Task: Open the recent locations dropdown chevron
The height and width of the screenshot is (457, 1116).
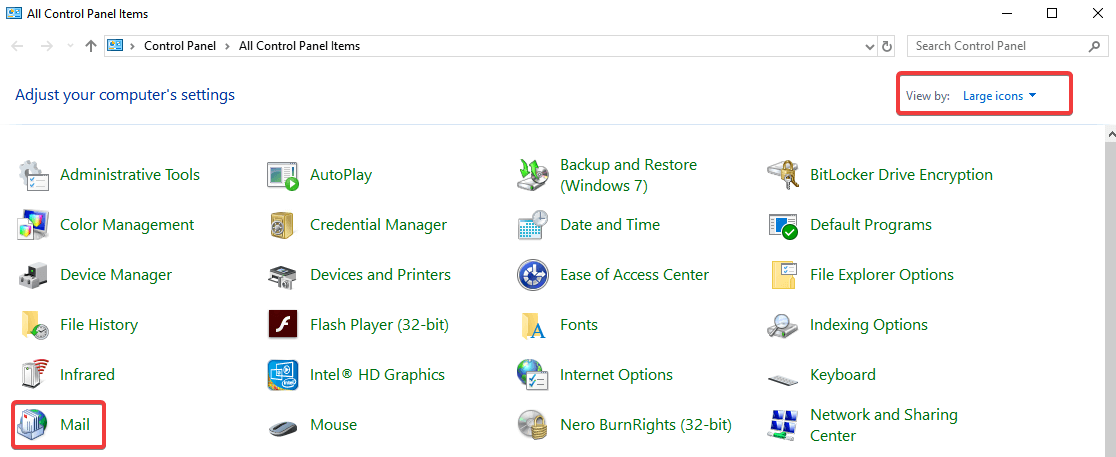Action: pyautogui.click(x=70, y=46)
